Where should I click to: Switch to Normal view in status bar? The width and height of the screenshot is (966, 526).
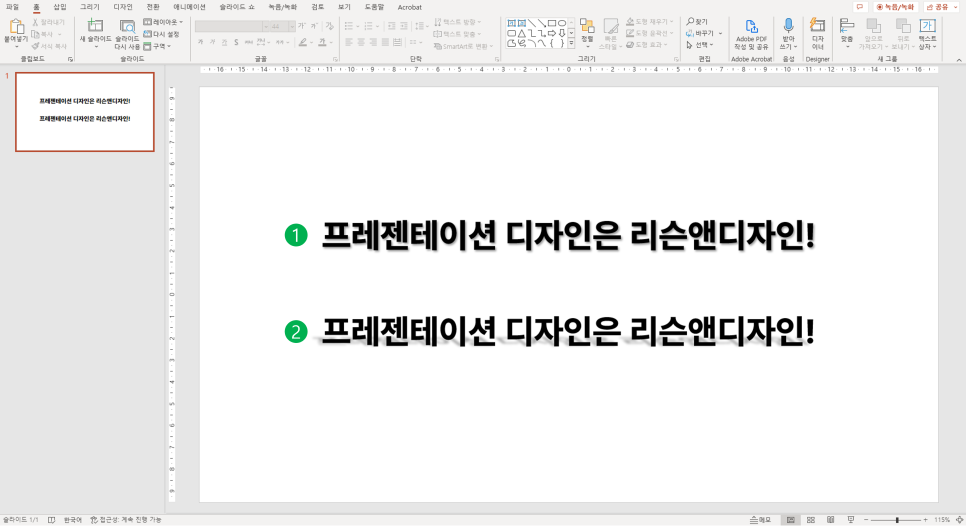(790, 520)
